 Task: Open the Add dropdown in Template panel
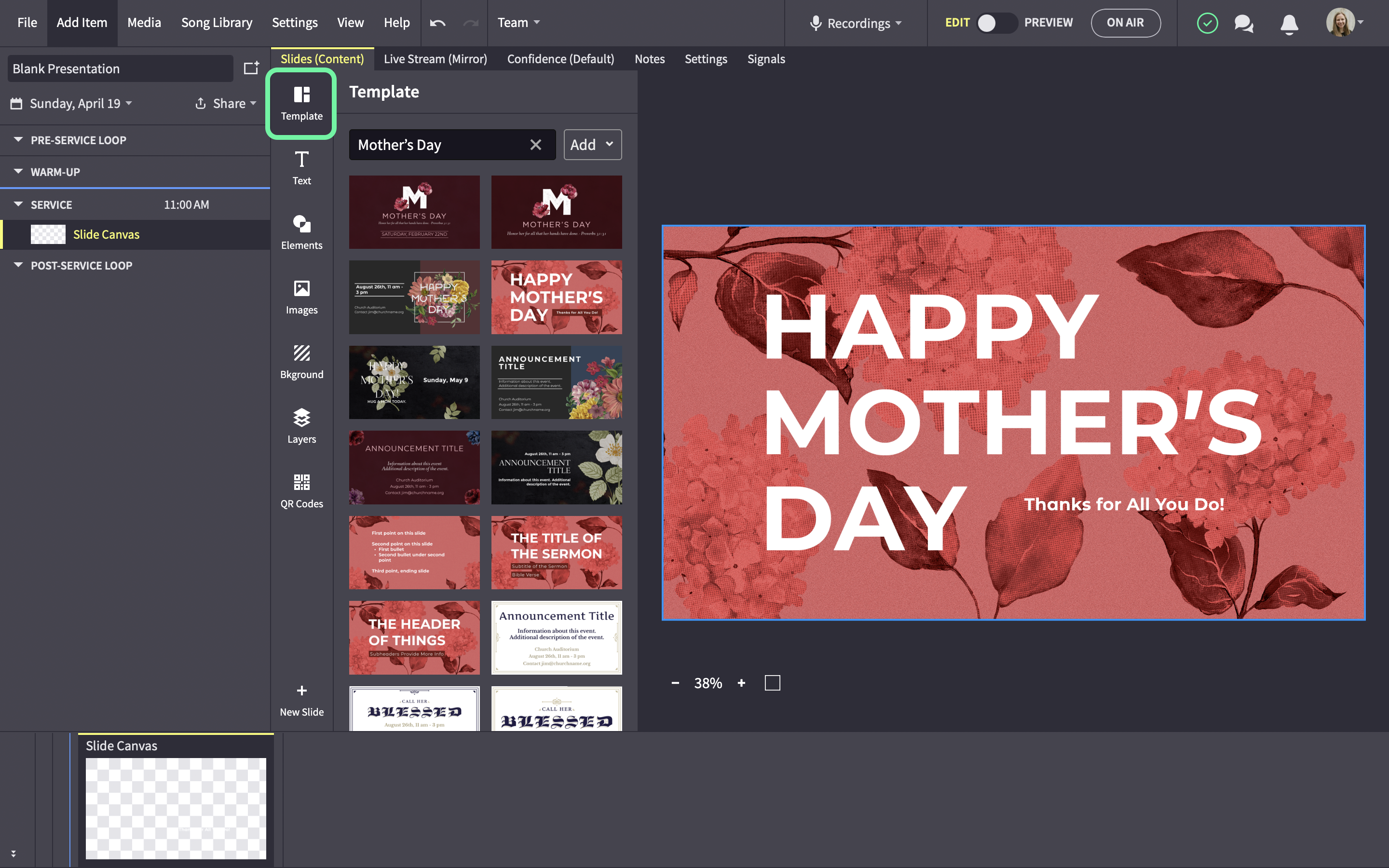point(592,145)
